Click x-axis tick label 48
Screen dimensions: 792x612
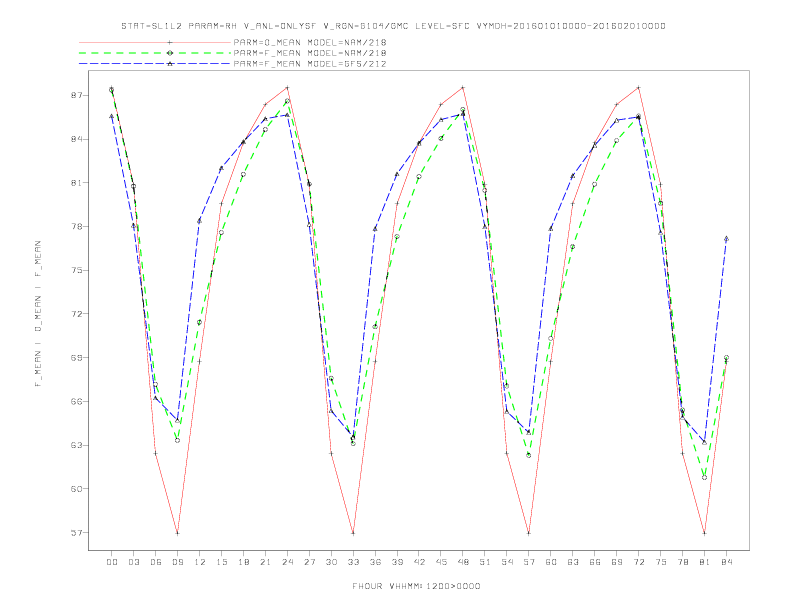[x=463, y=562]
